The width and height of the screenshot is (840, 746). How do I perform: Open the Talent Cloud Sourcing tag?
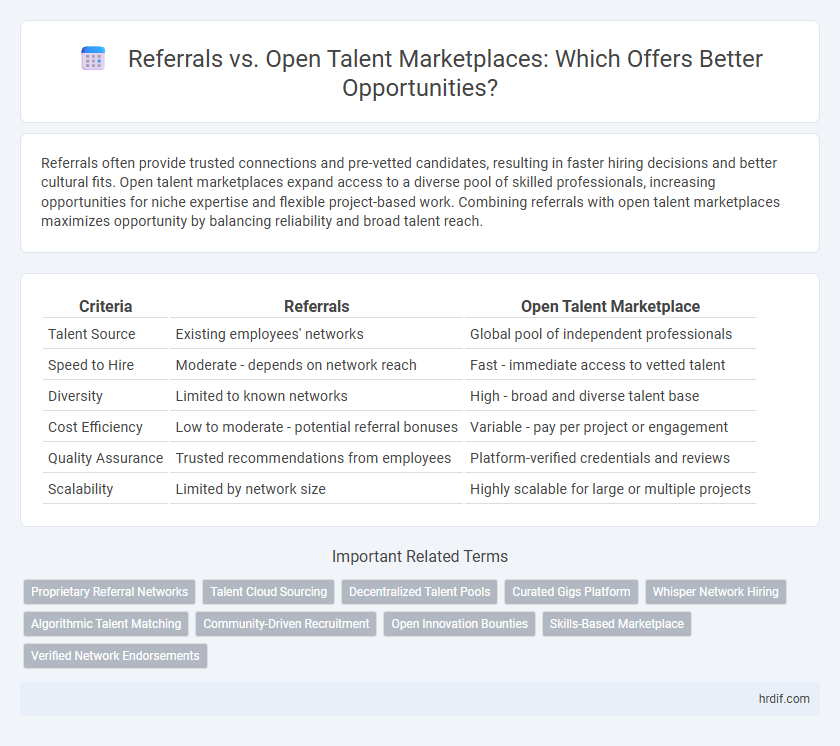(x=268, y=592)
